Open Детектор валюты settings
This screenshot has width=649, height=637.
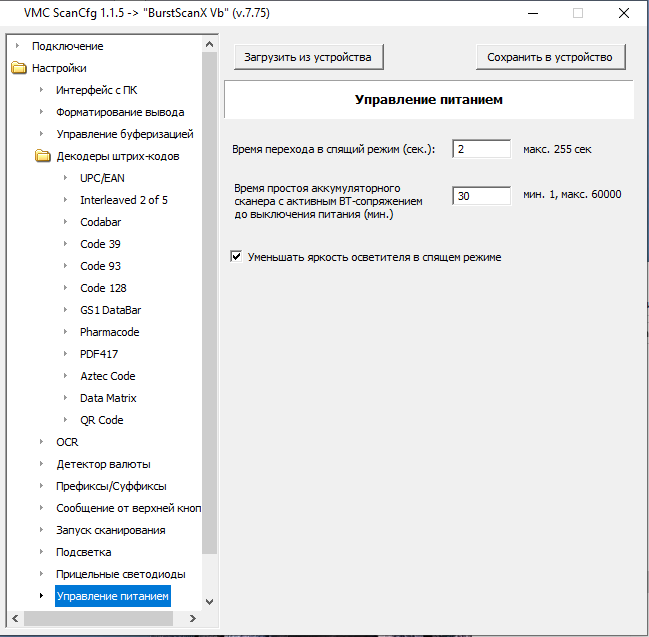[x=103, y=464]
